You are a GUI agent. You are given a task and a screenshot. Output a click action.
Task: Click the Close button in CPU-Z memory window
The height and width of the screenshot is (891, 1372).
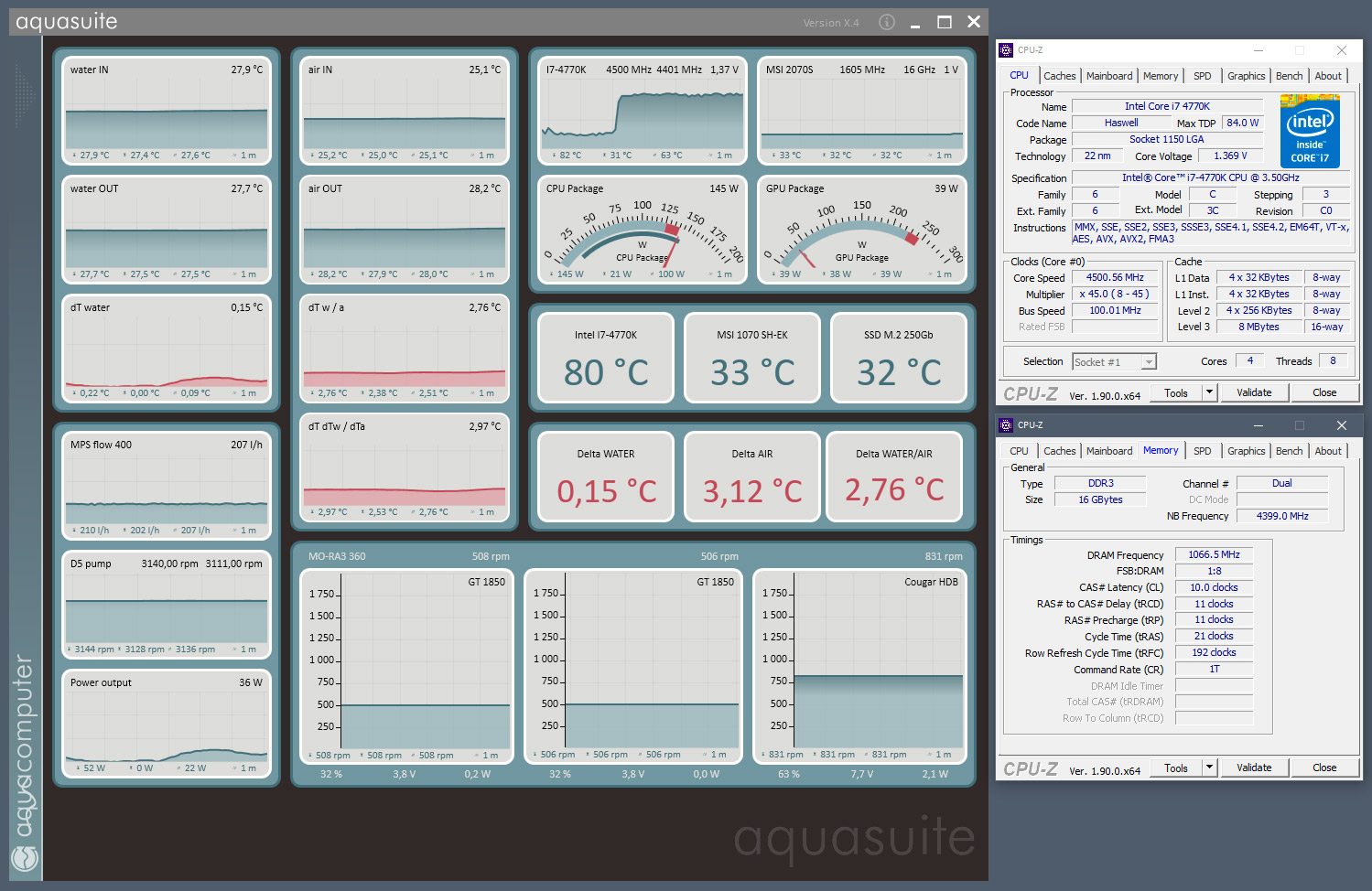pyautogui.click(x=1324, y=768)
